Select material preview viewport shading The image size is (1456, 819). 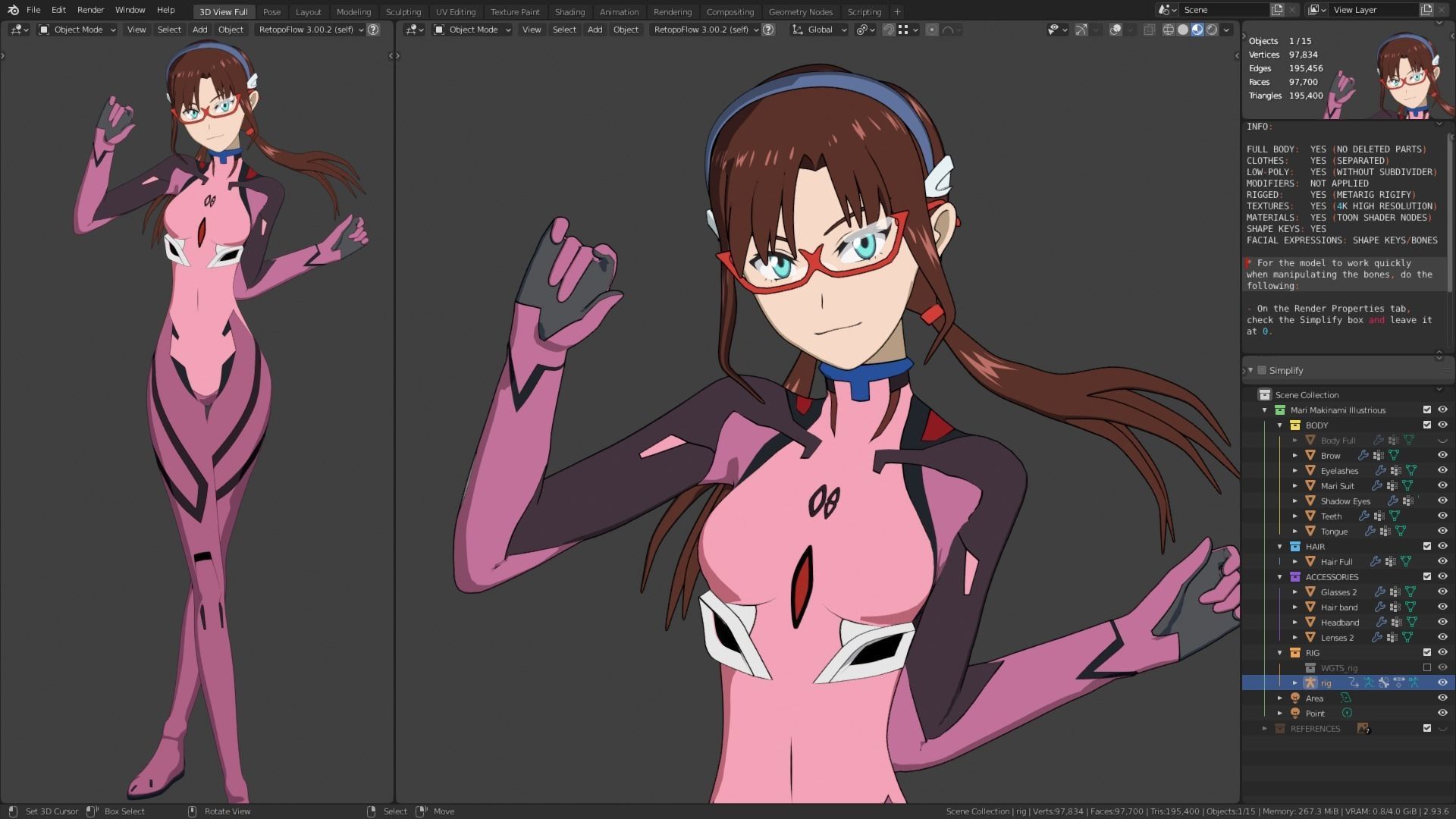point(1197,30)
